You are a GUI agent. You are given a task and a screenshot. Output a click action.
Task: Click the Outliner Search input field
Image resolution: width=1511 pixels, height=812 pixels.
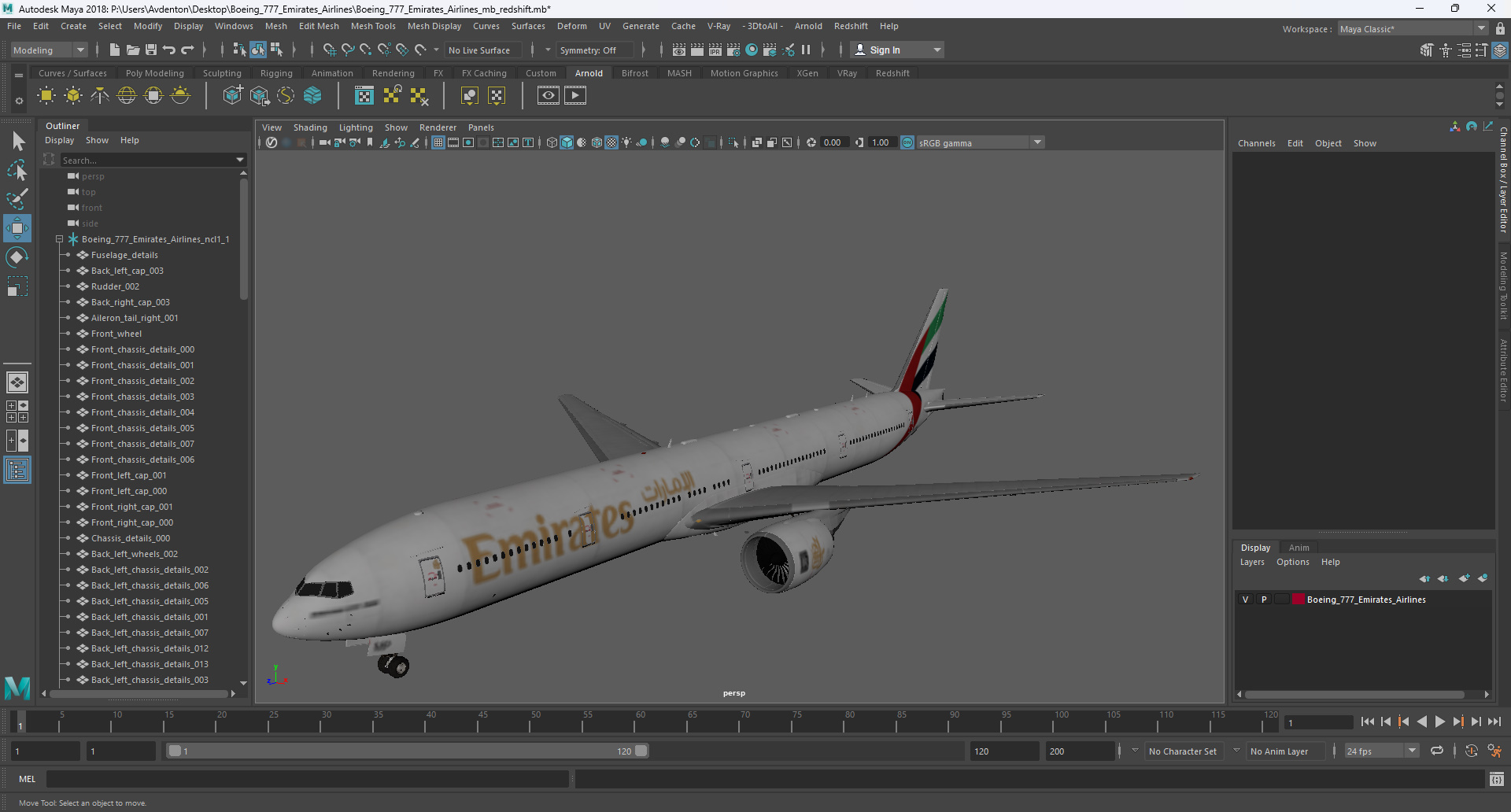tap(147, 160)
